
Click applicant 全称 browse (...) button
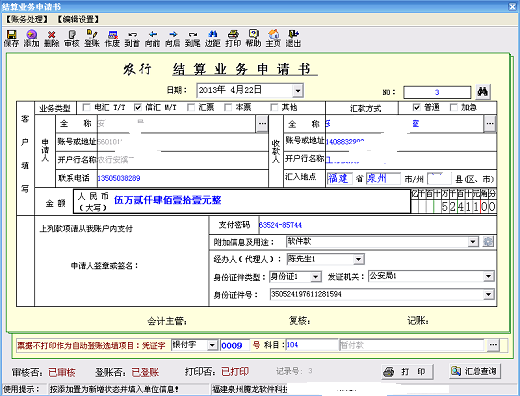[262, 124]
